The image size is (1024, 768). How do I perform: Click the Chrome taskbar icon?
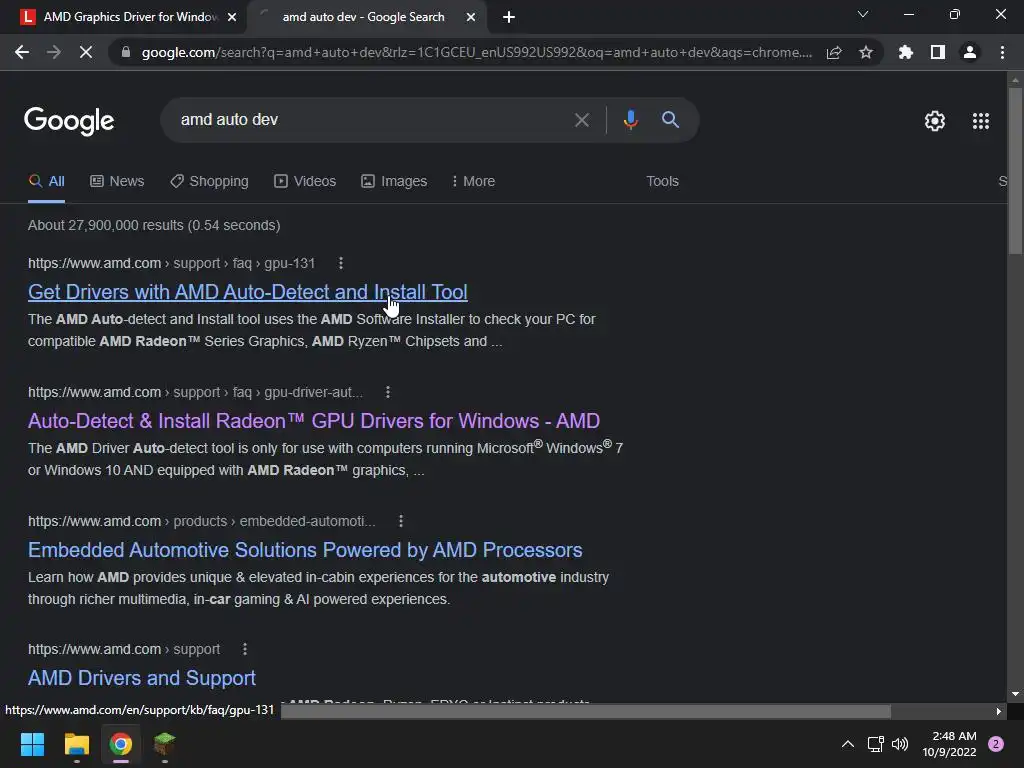121,744
